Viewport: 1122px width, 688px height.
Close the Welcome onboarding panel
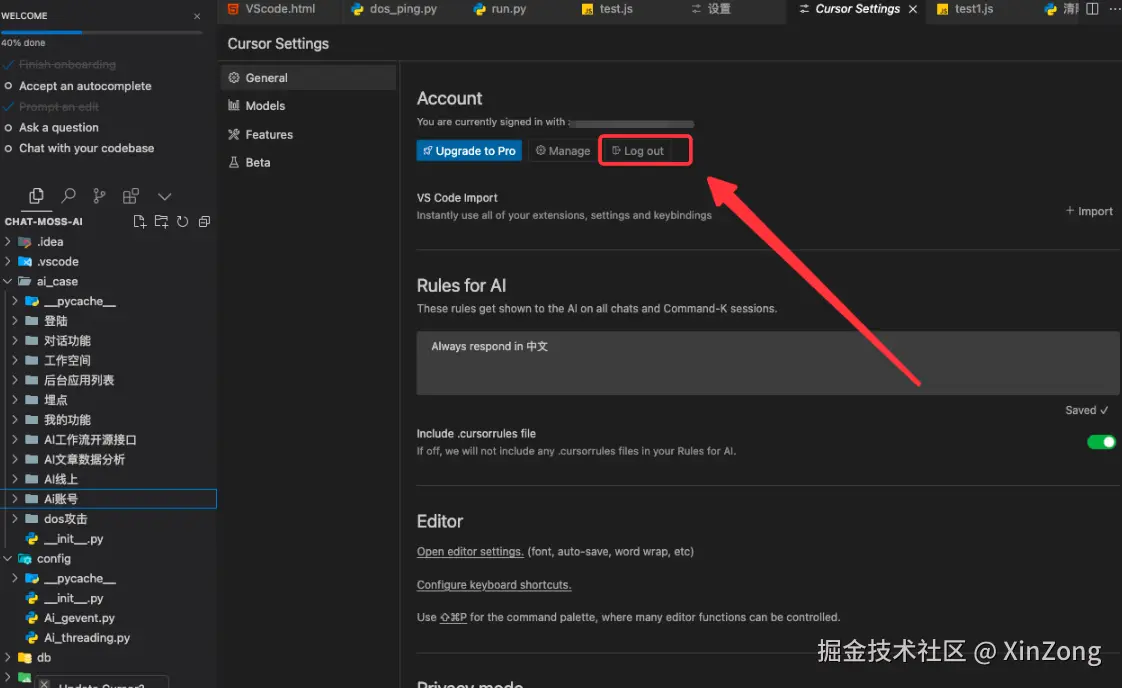[x=197, y=16]
